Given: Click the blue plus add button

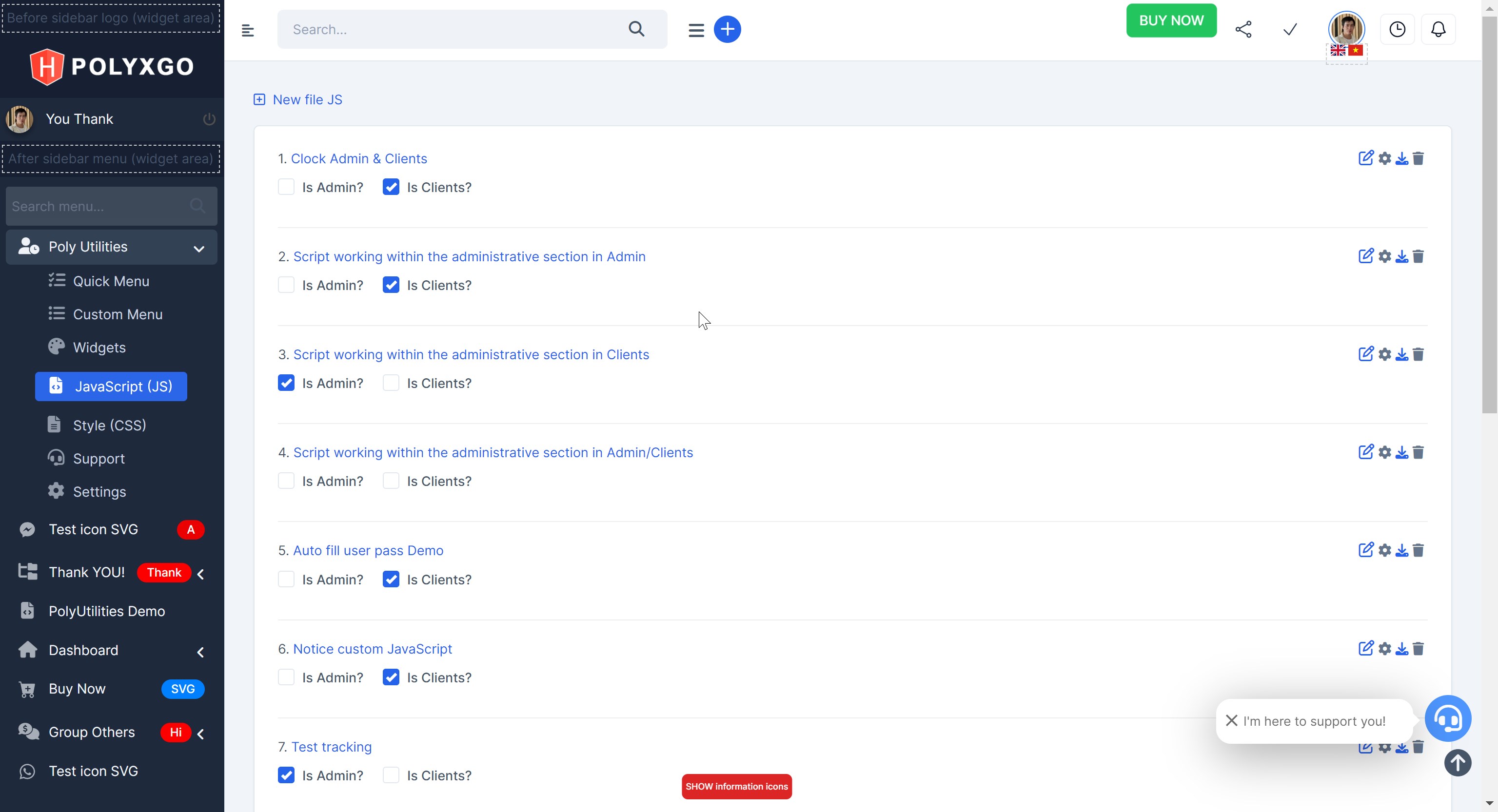Looking at the screenshot, I should coord(727,29).
